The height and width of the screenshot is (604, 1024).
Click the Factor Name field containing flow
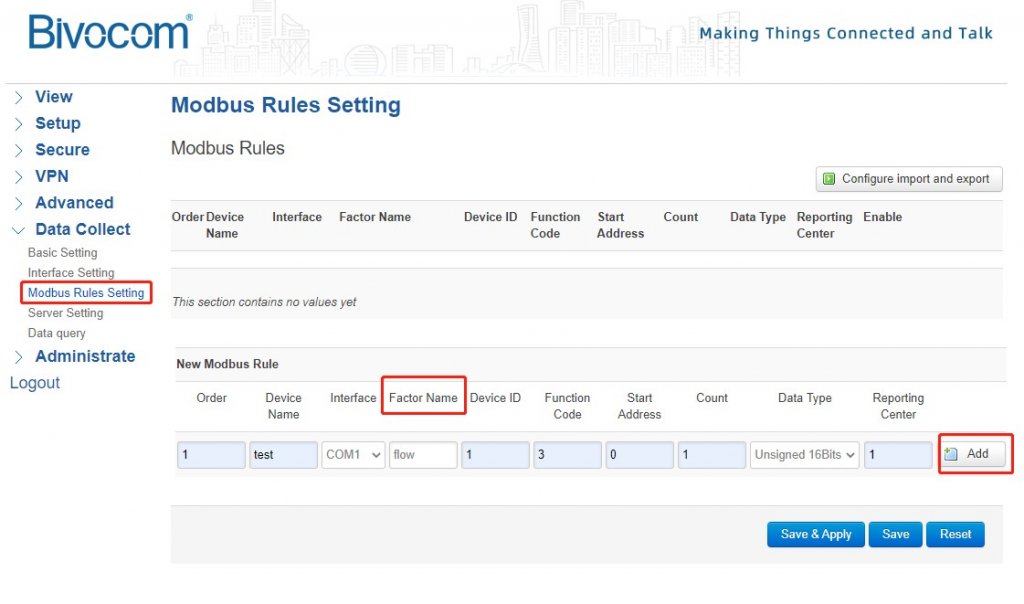422,454
